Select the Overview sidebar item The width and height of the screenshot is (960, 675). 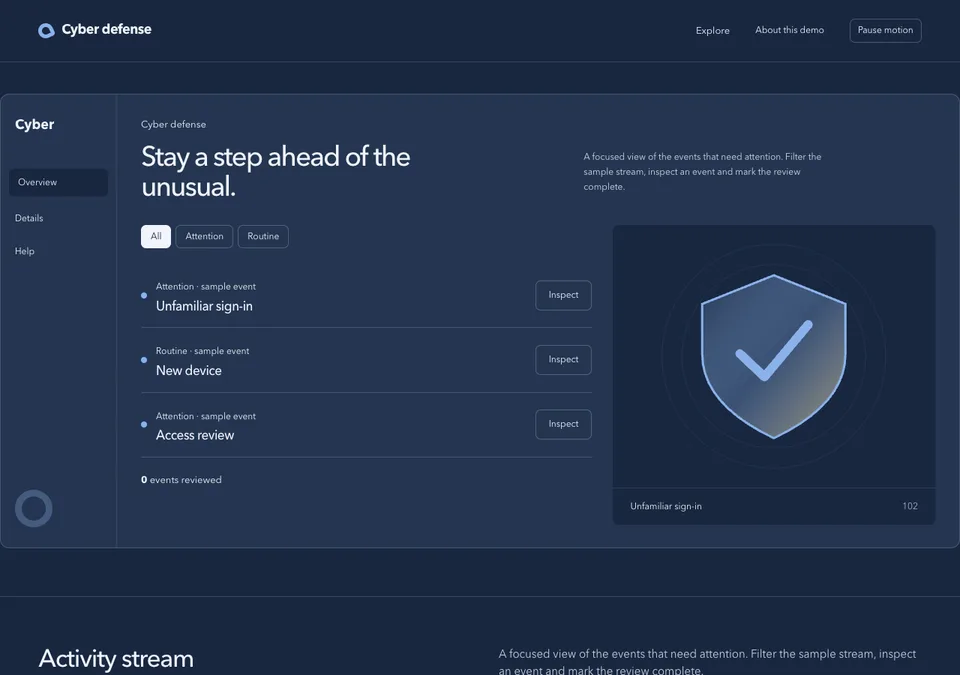coord(59,183)
